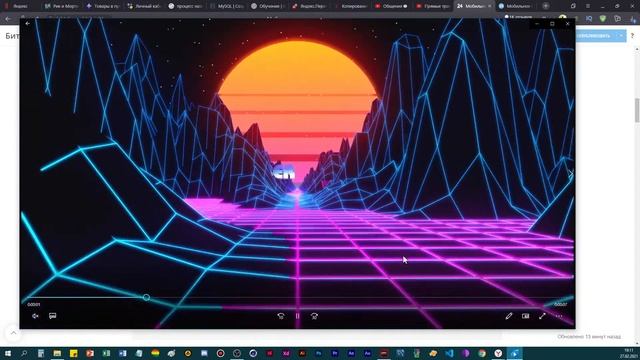Switch to the MySQL browser tab
Image resolution: width=640 pixels, height=360 pixels.
tap(227, 6)
